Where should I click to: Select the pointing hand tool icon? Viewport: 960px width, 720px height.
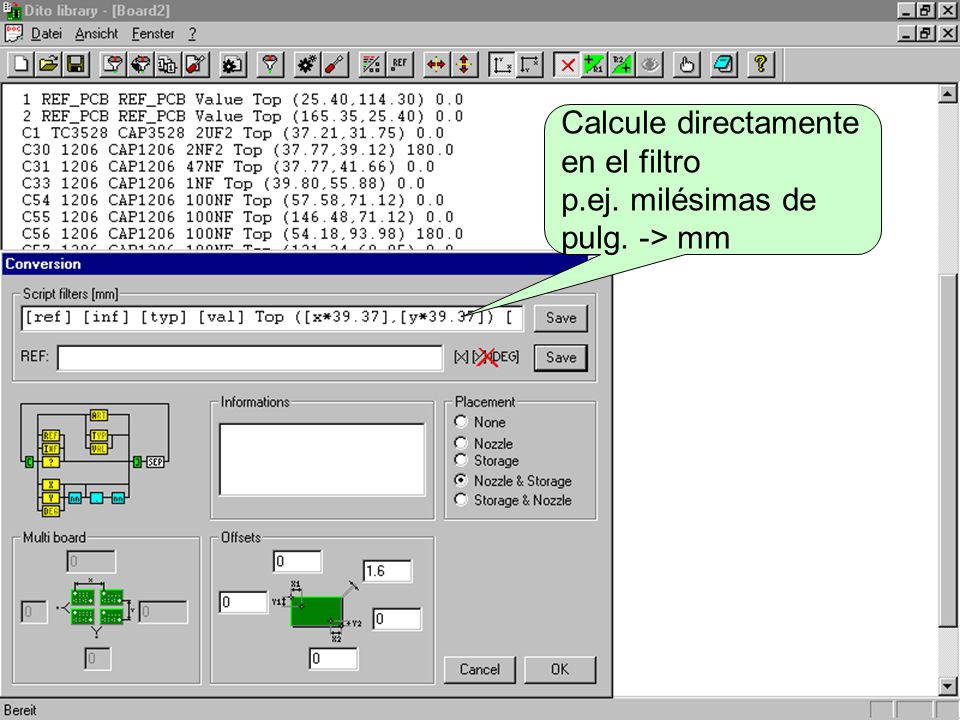(686, 64)
